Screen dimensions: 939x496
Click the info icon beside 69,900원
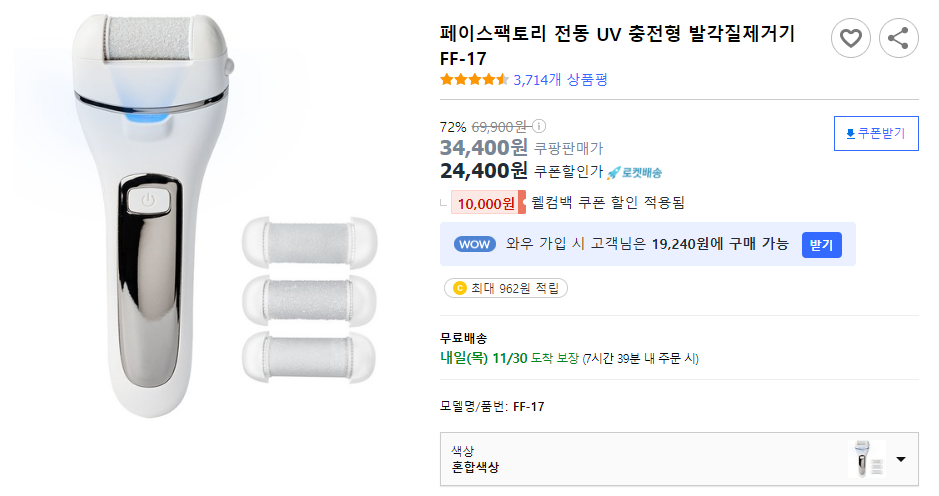(539, 127)
